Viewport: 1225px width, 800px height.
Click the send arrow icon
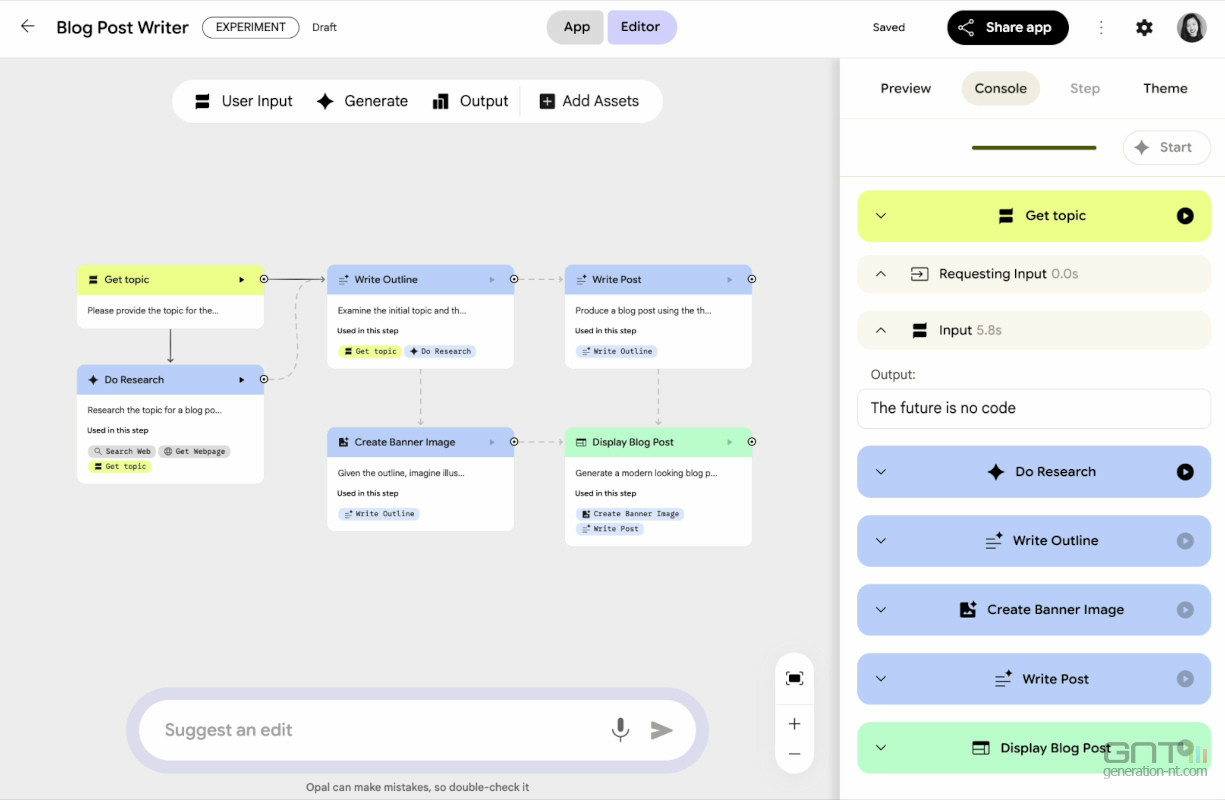(x=661, y=730)
